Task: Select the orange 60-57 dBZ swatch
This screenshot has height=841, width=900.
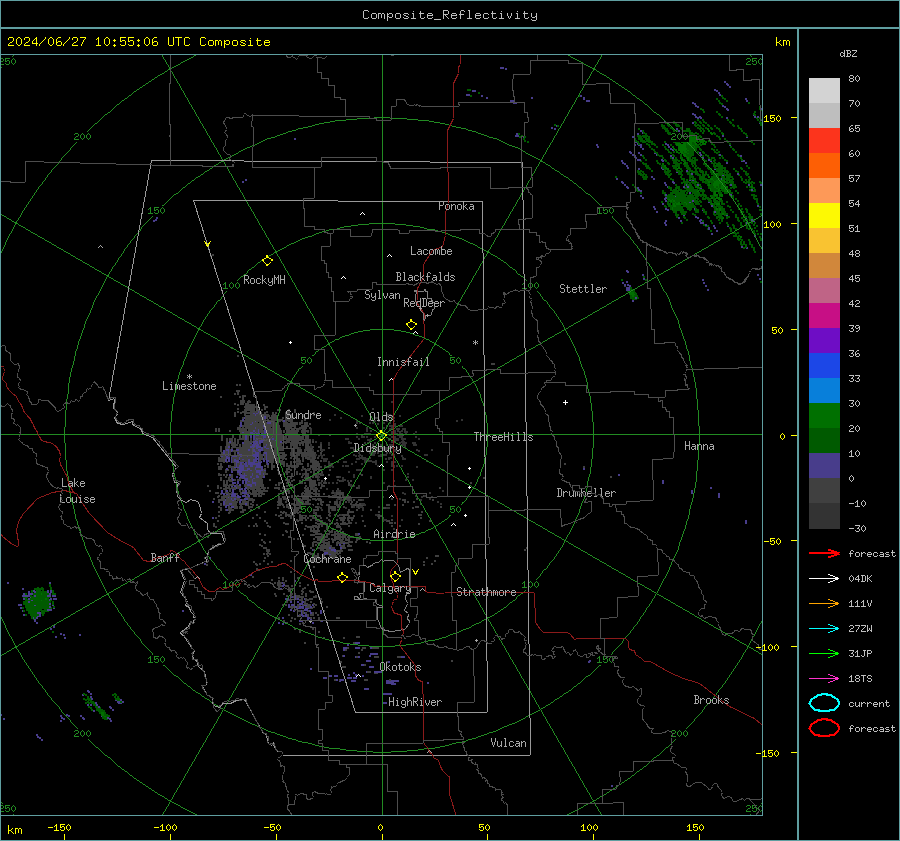Action: pos(824,166)
